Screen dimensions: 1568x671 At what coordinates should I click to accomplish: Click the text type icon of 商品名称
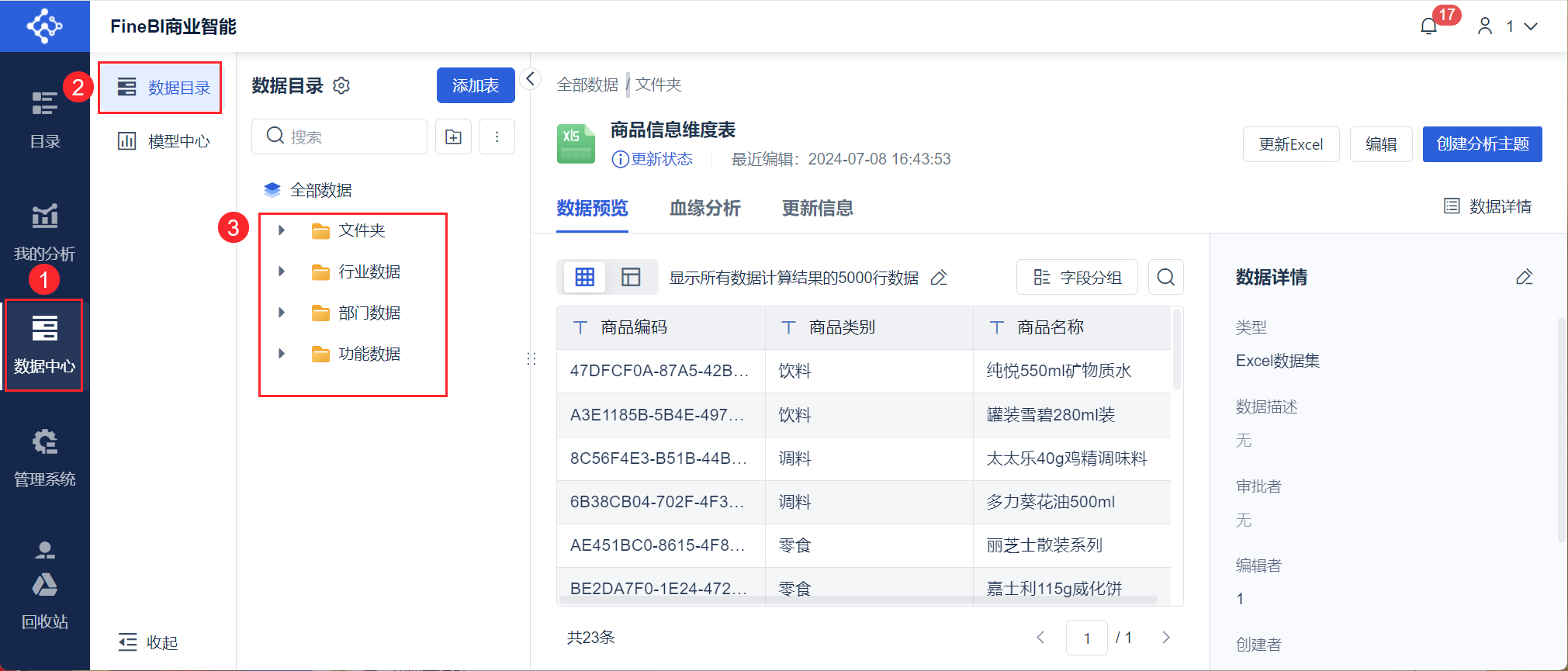pos(997,327)
